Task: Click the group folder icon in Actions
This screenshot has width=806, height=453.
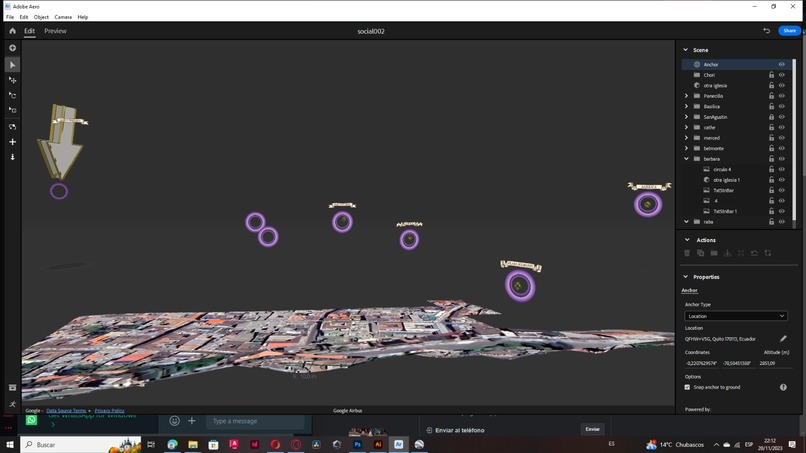Action: coord(714,253)
